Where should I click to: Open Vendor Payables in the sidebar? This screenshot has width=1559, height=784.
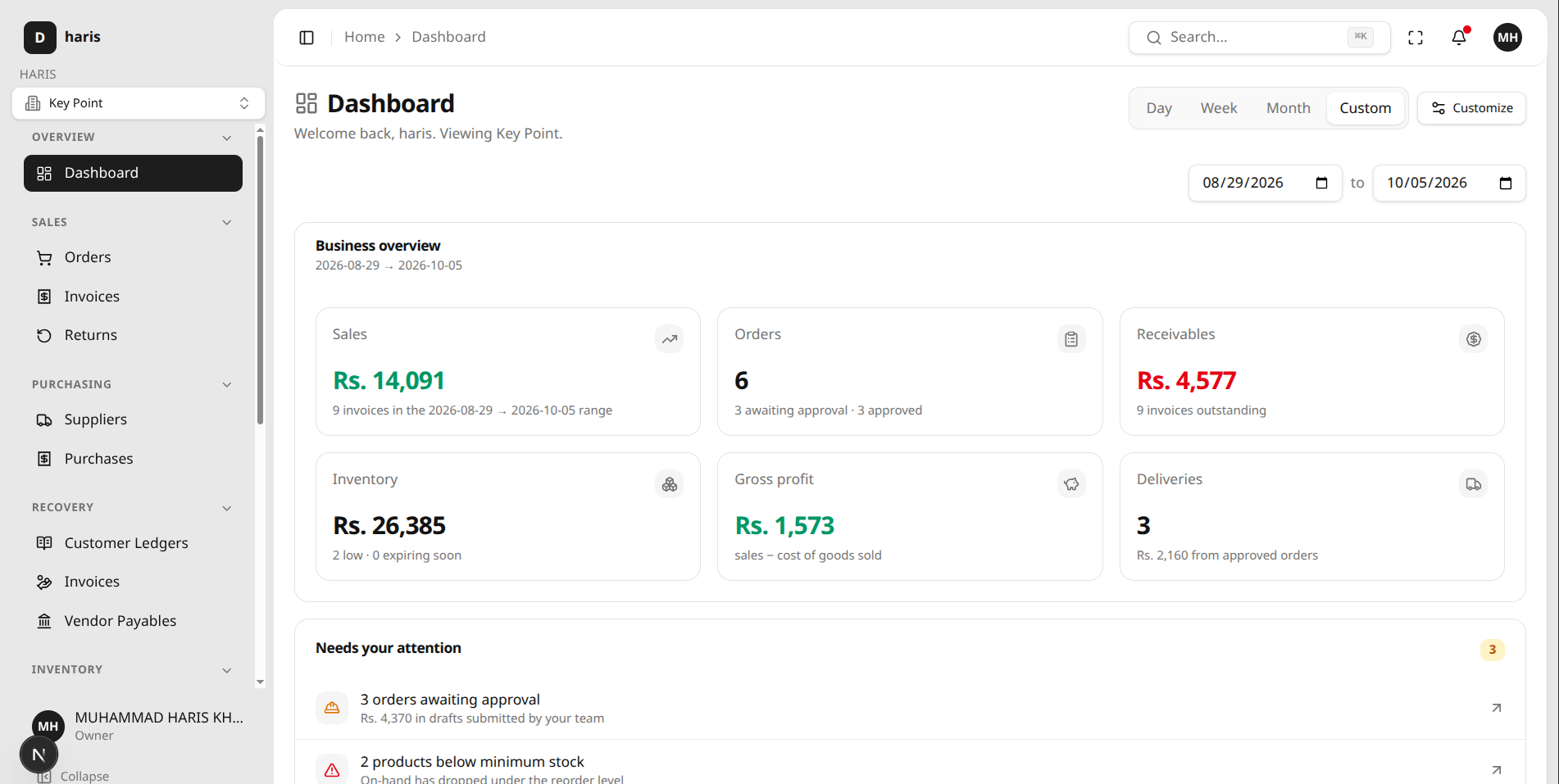pyautogui.click(x=133, y=621)
